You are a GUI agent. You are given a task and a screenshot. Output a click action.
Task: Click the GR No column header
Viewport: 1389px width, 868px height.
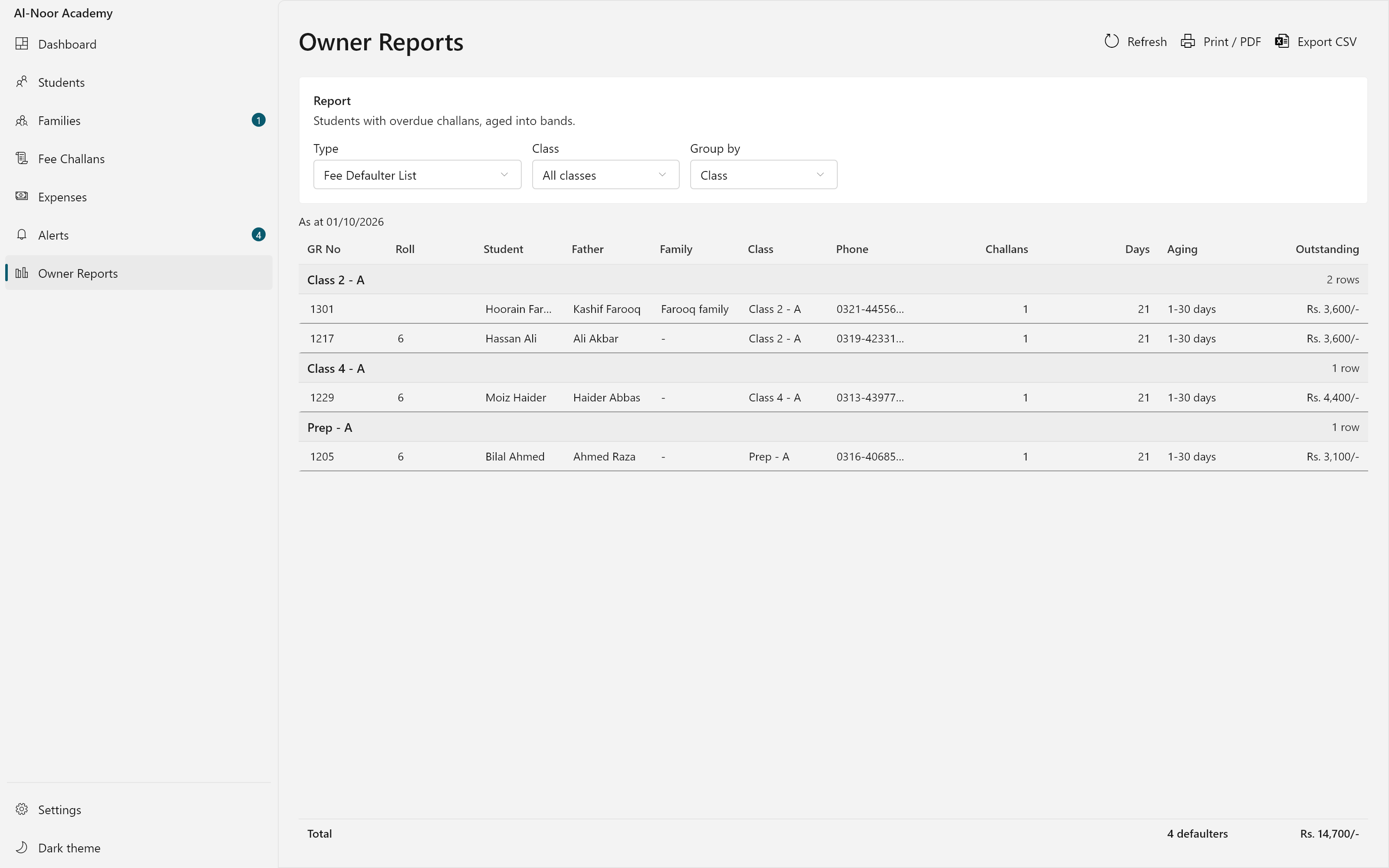click(324, 249)
